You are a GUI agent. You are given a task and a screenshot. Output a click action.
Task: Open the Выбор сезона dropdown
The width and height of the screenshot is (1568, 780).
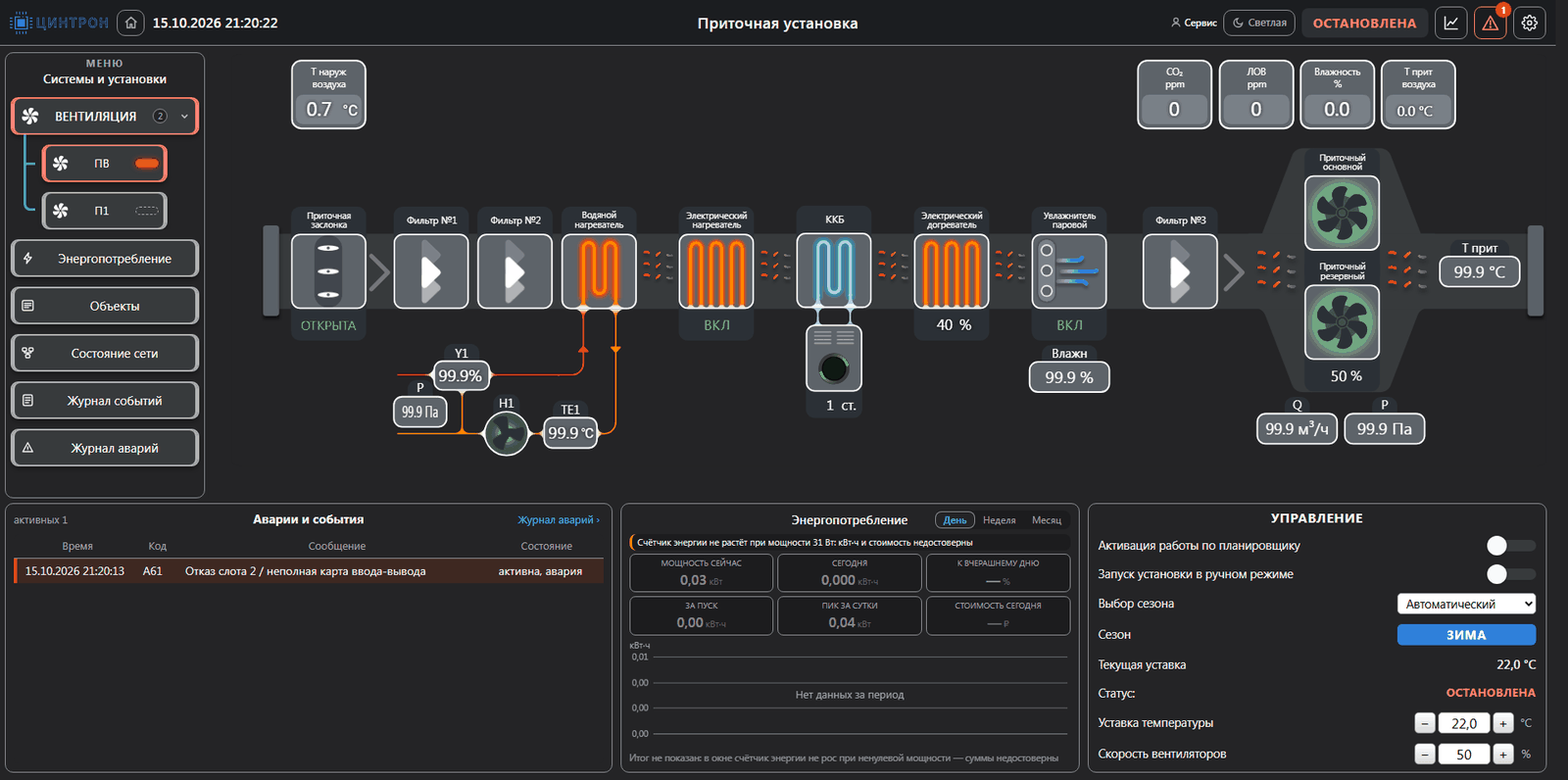click(1466, 604)
